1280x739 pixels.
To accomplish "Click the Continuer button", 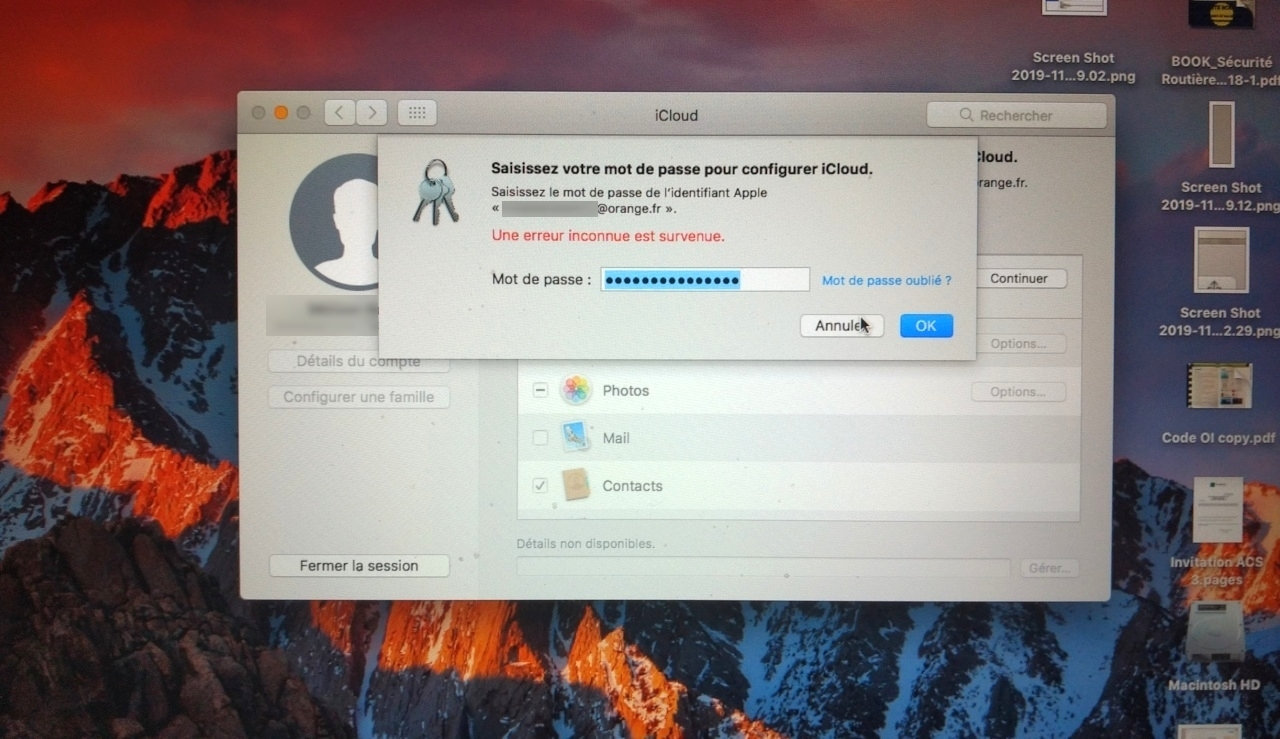I will point(1018,278).
